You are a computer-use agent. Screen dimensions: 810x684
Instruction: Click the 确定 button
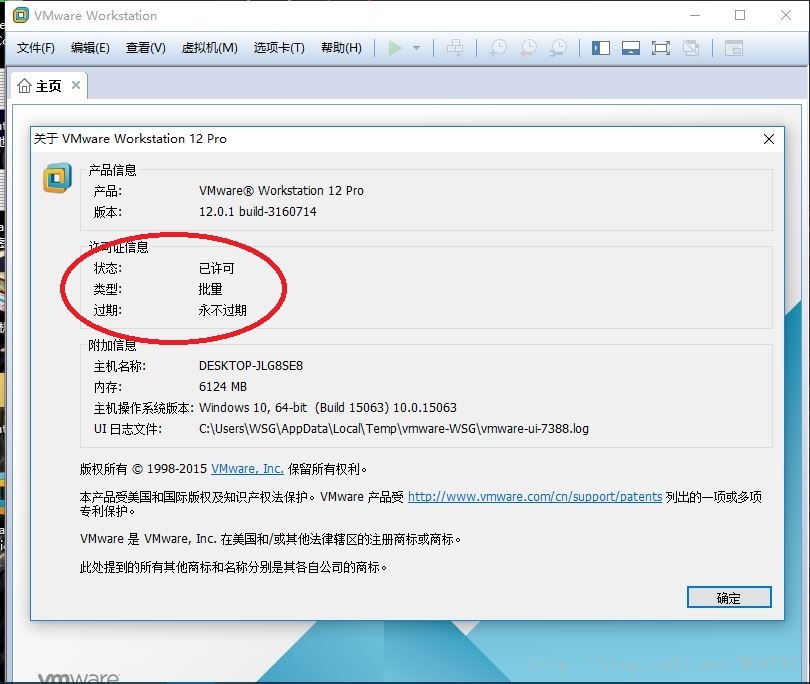pos(729,598)
